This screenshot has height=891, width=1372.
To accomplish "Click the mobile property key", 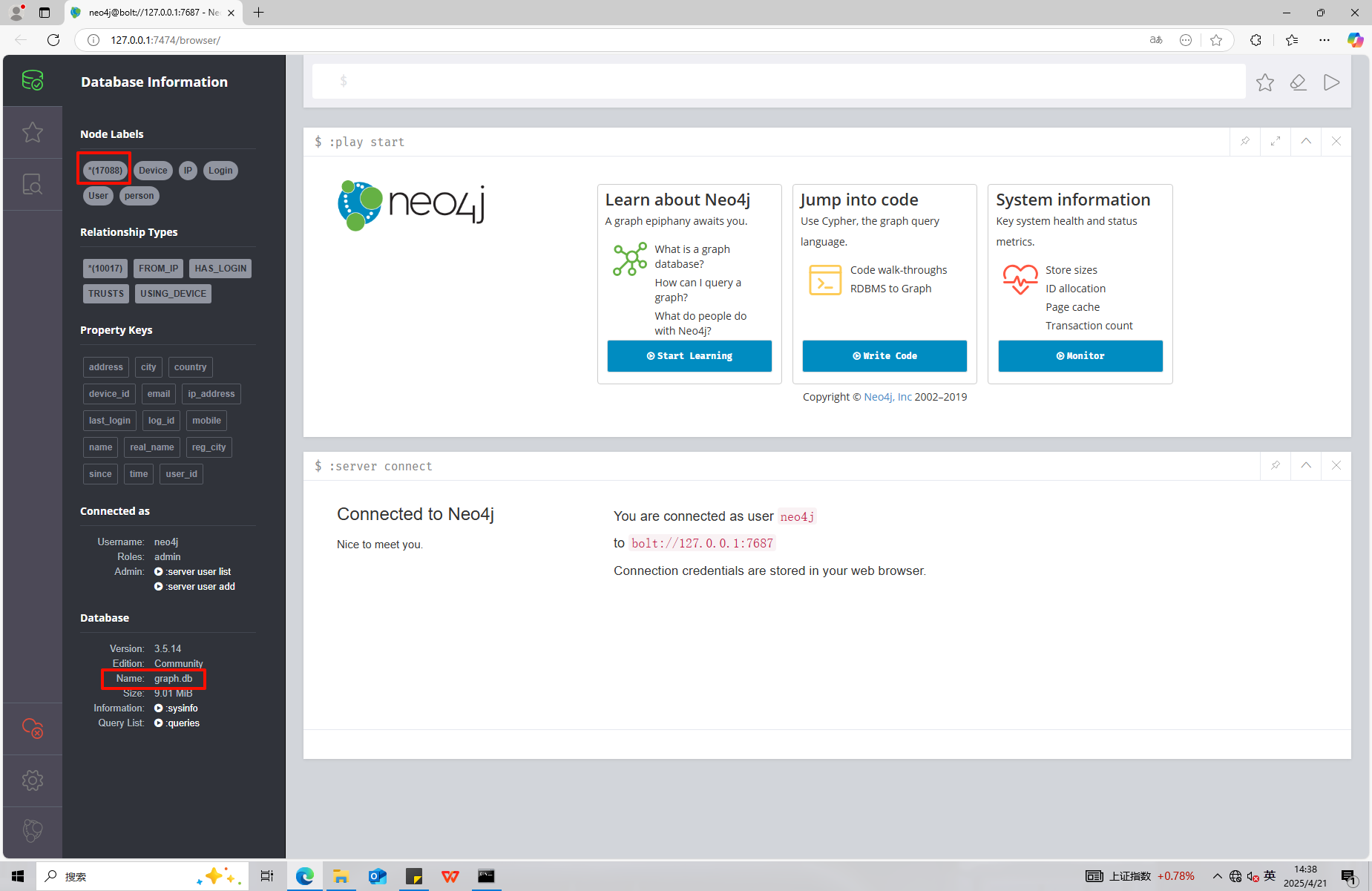I will click(207, 421).
